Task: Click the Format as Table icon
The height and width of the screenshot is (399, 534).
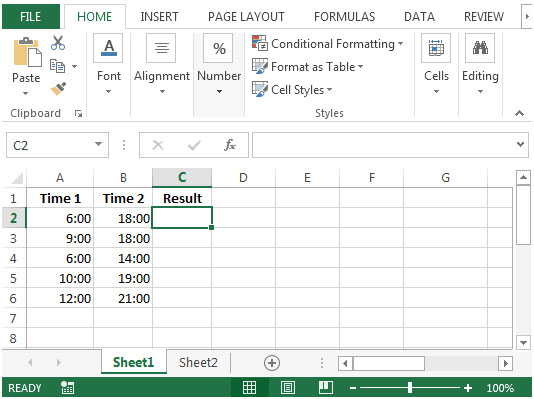Action: click(260, 66)
